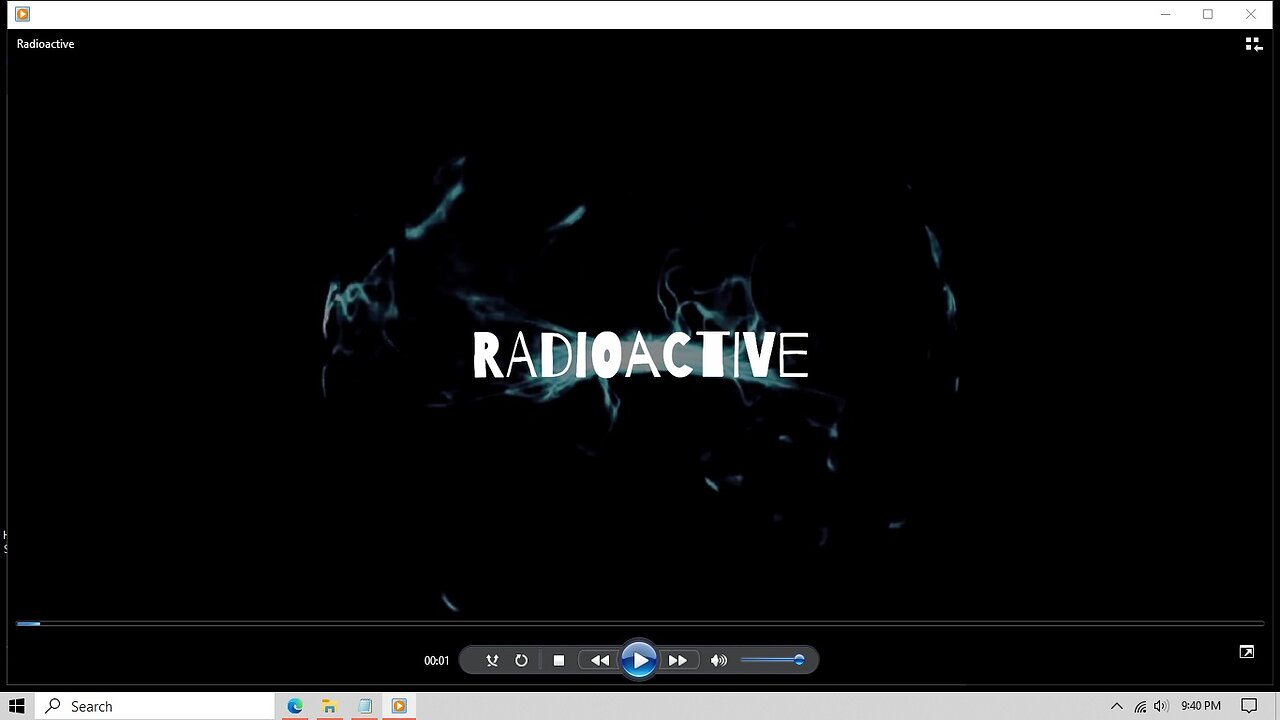Open the Windows Start menu
This screenshot has width=1280, height=720.
pyautogui.click(x=17, y=706)
